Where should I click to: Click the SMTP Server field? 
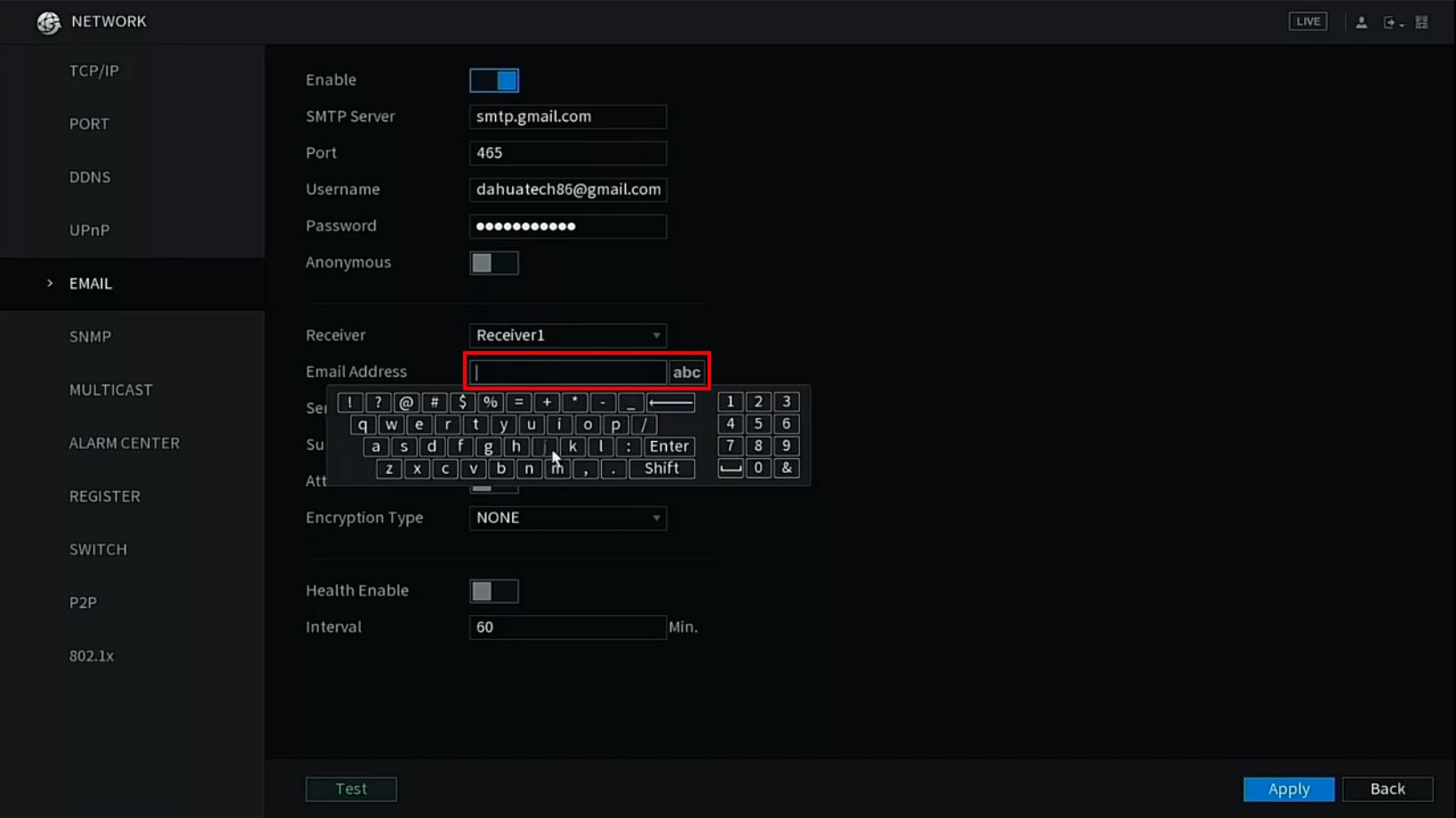tap(568, 116)
